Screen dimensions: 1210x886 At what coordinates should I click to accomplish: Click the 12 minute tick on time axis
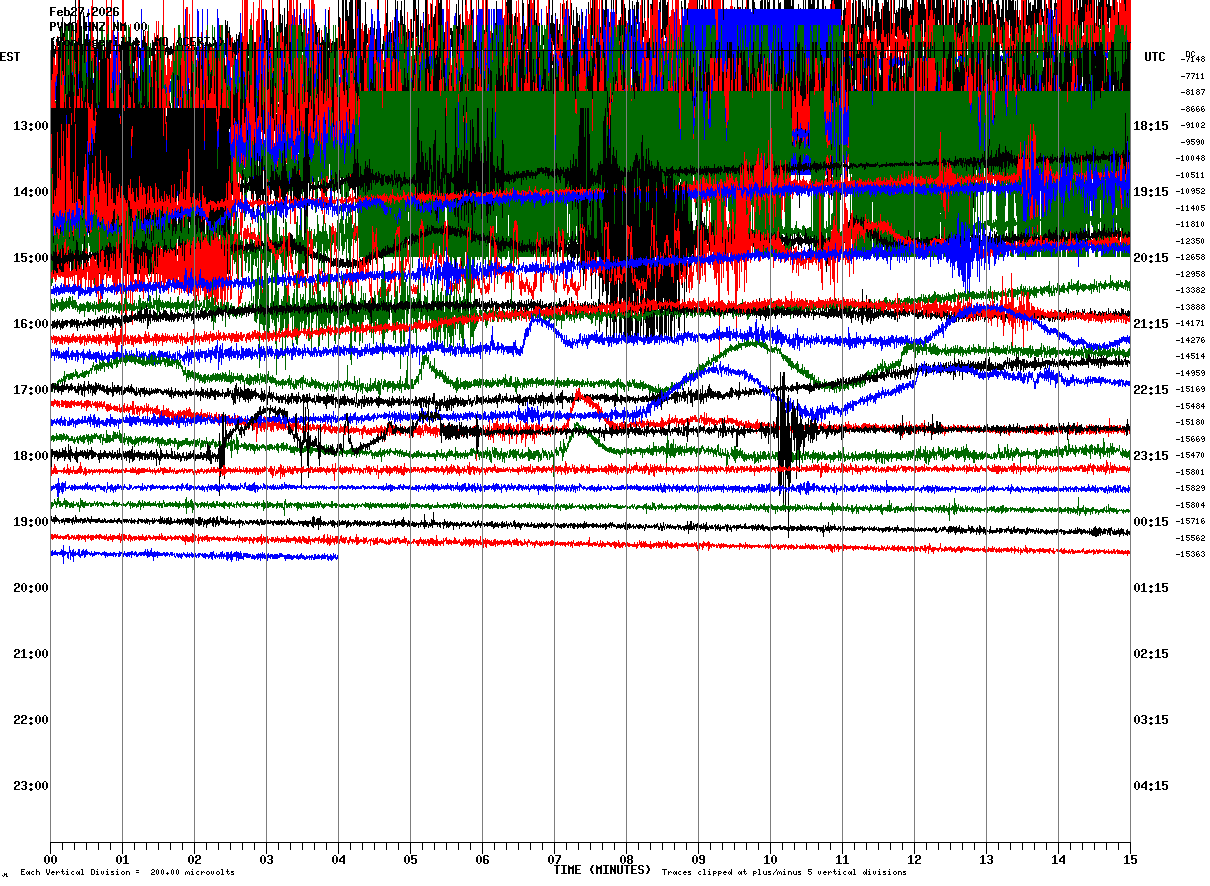pos(914,860)
